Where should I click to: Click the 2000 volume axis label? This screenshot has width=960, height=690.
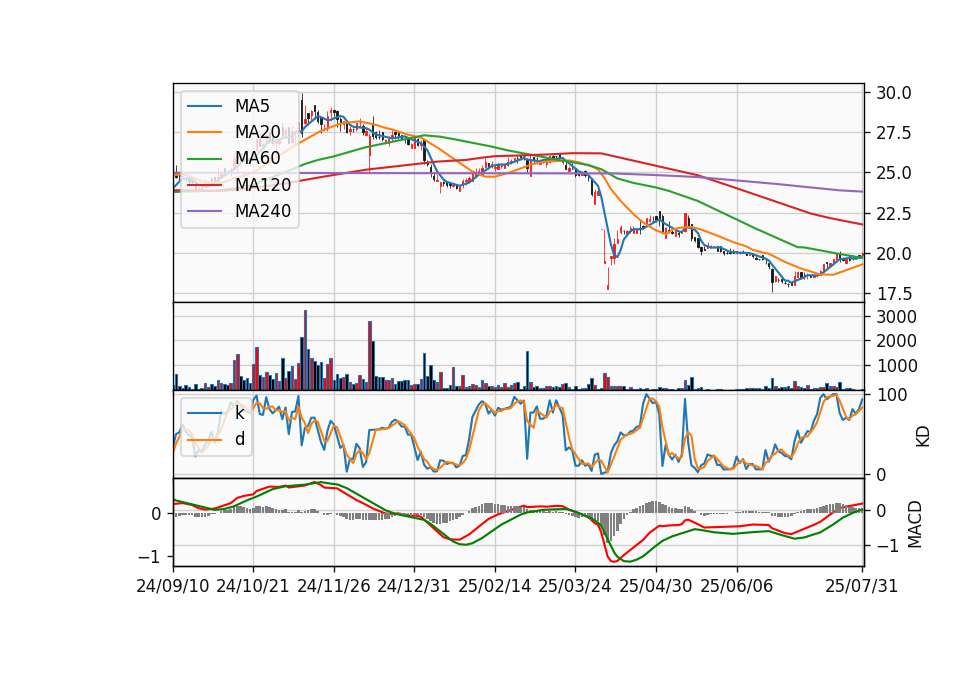pos(896,341)
